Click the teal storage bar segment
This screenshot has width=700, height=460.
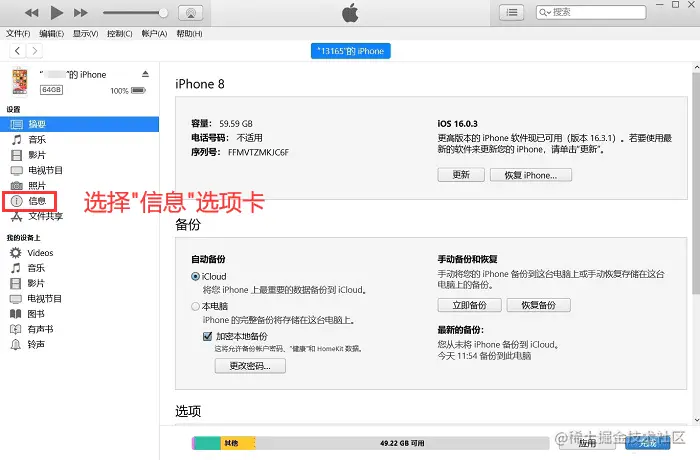(208, 443)
